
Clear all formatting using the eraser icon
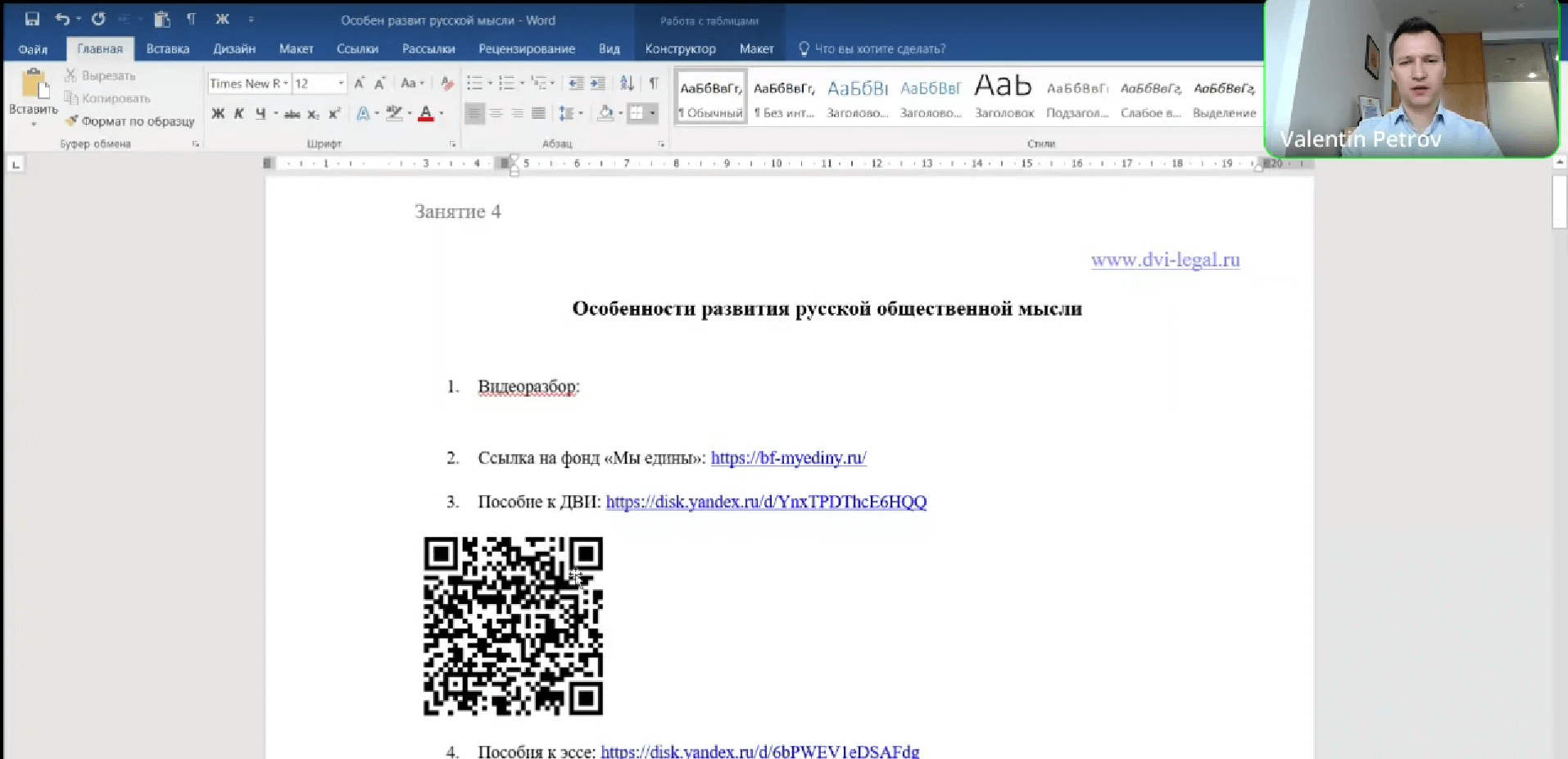click(x=446, y=83)
